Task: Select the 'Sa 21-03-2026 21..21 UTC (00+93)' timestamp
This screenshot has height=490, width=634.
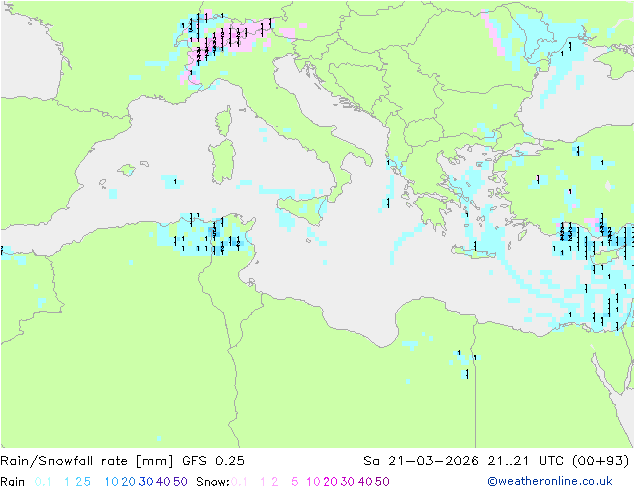Action: click(496, 461)
